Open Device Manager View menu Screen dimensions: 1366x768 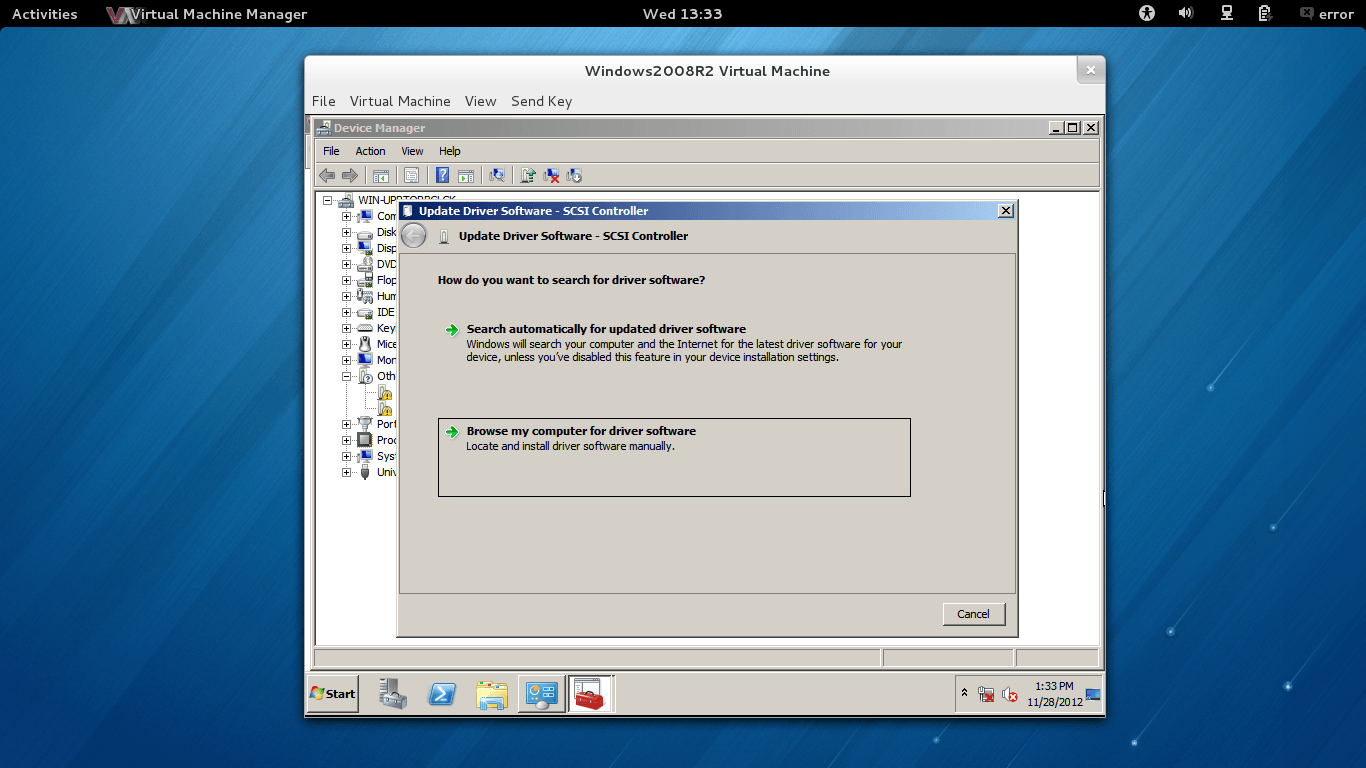[x=412, y=151]
